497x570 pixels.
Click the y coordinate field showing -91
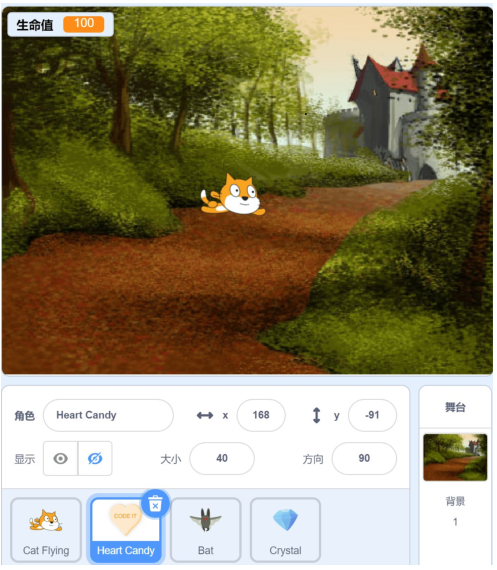(372, 415)
